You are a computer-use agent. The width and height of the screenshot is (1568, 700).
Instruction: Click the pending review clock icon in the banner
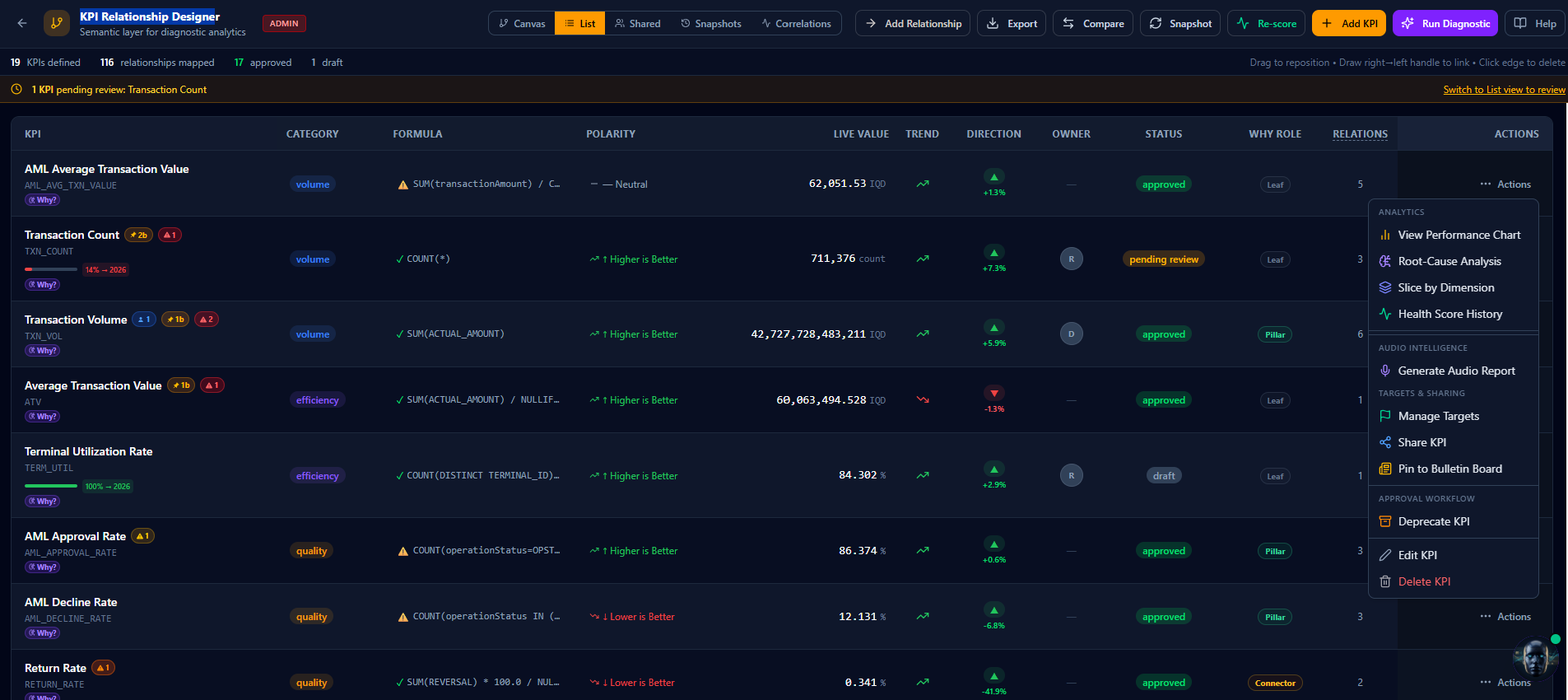[16, 89]
